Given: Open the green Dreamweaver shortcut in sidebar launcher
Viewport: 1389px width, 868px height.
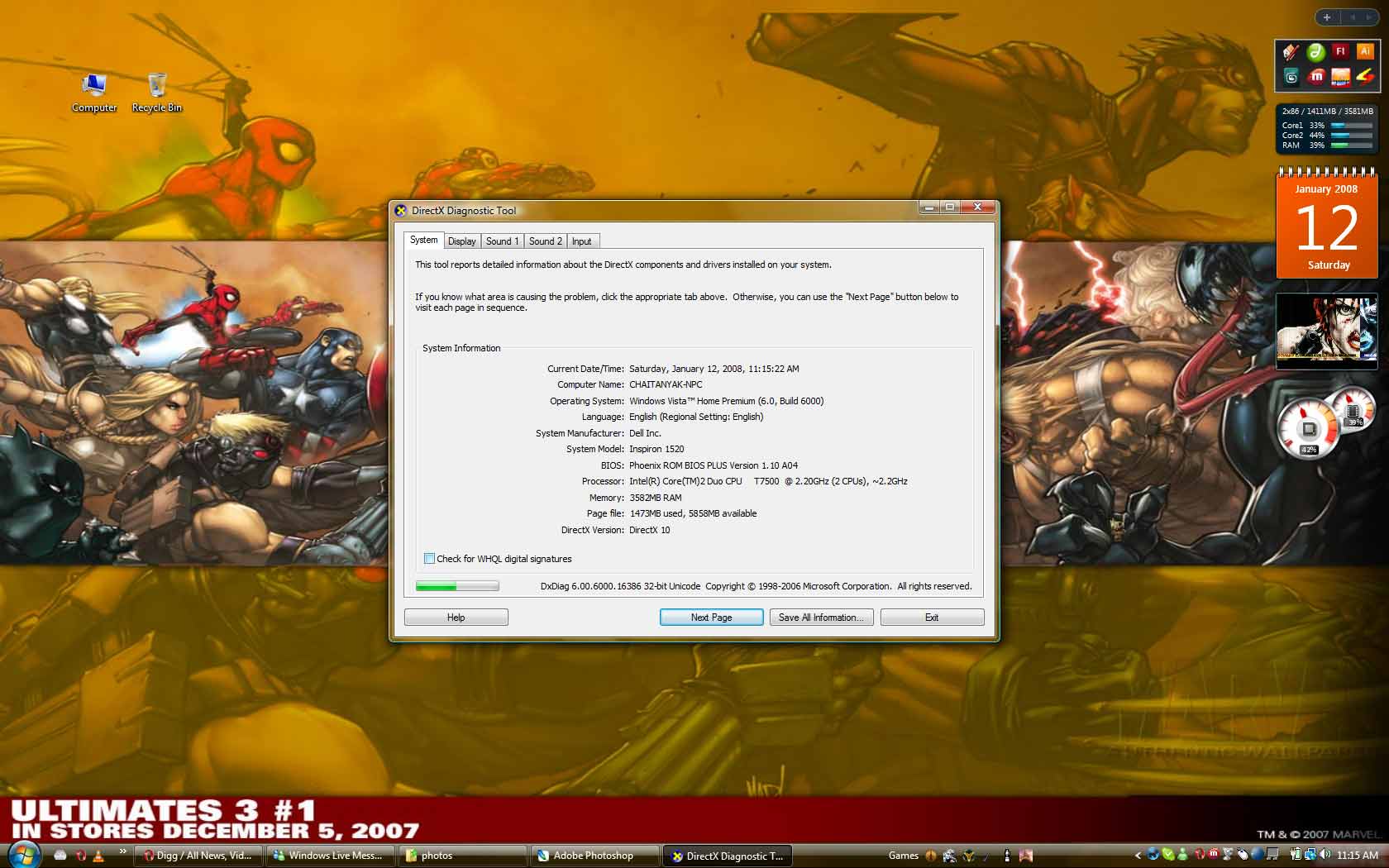Looking at the screenshot, I should tap(1315, 51).
